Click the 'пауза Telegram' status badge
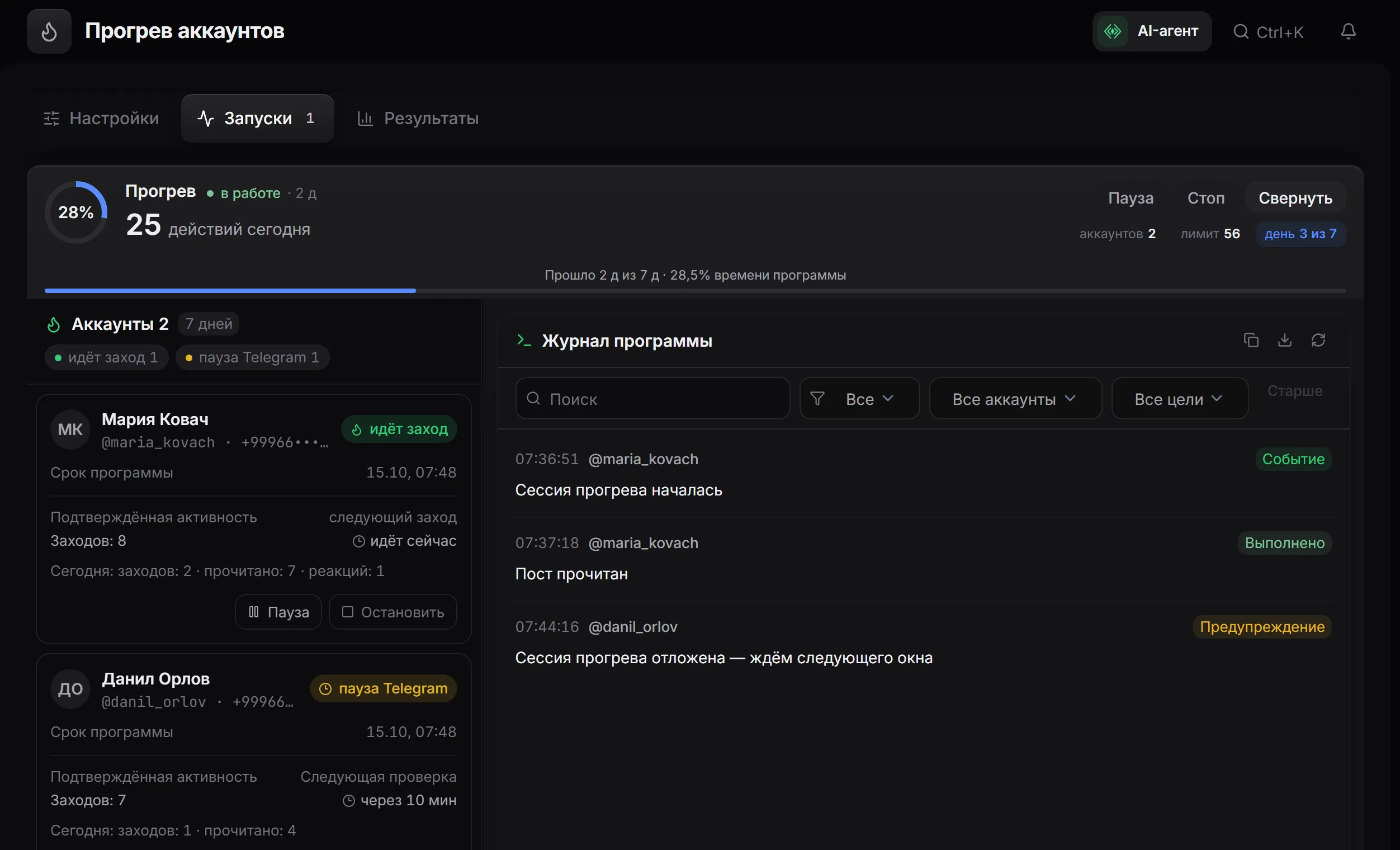The width and height of the screenshot is (1400, 850). pyautogui.click(x=384, y=688)
